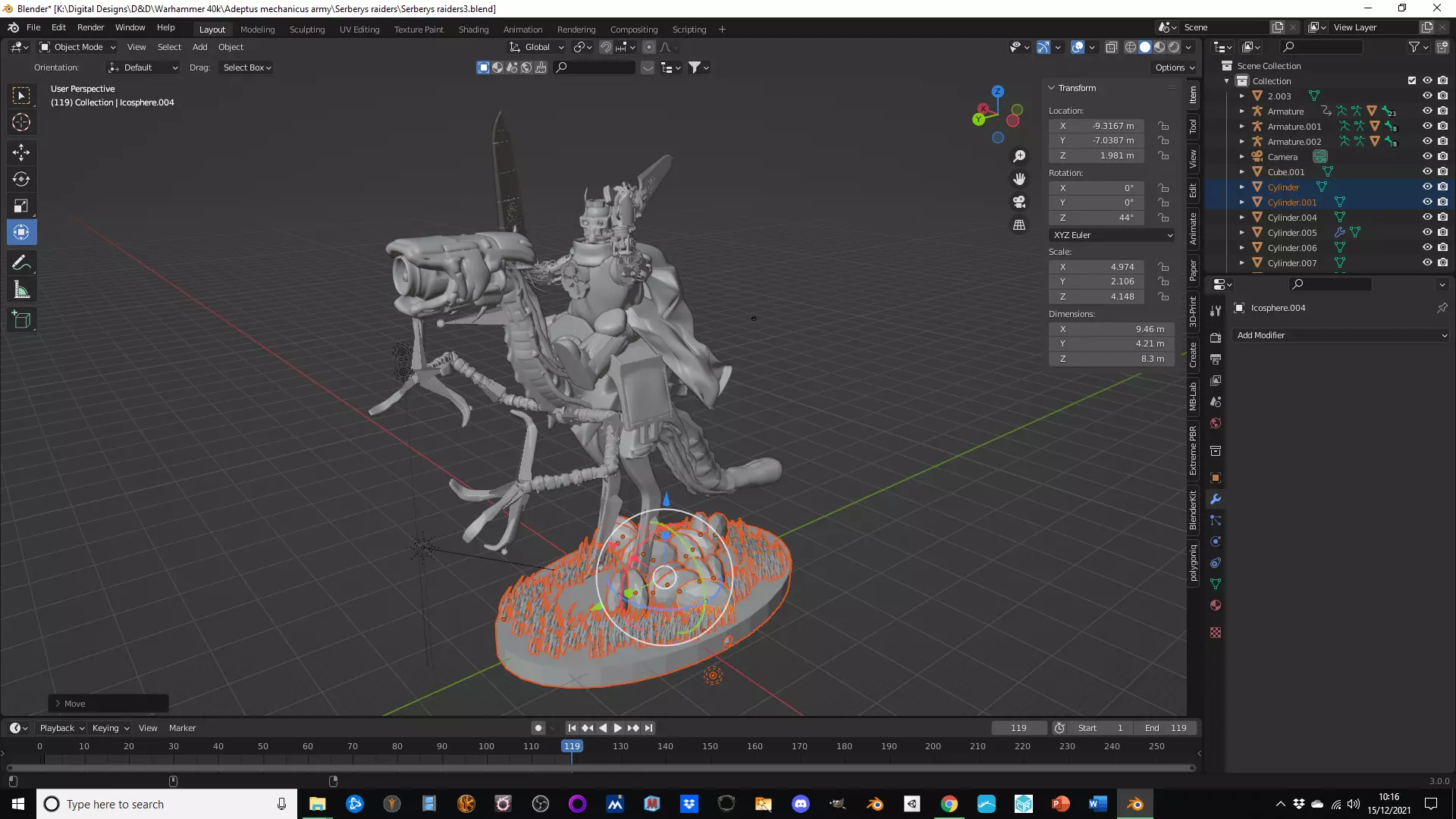1456x819 pixels.
Task: Collapse the Transform panel
Action: [1052, 88]
